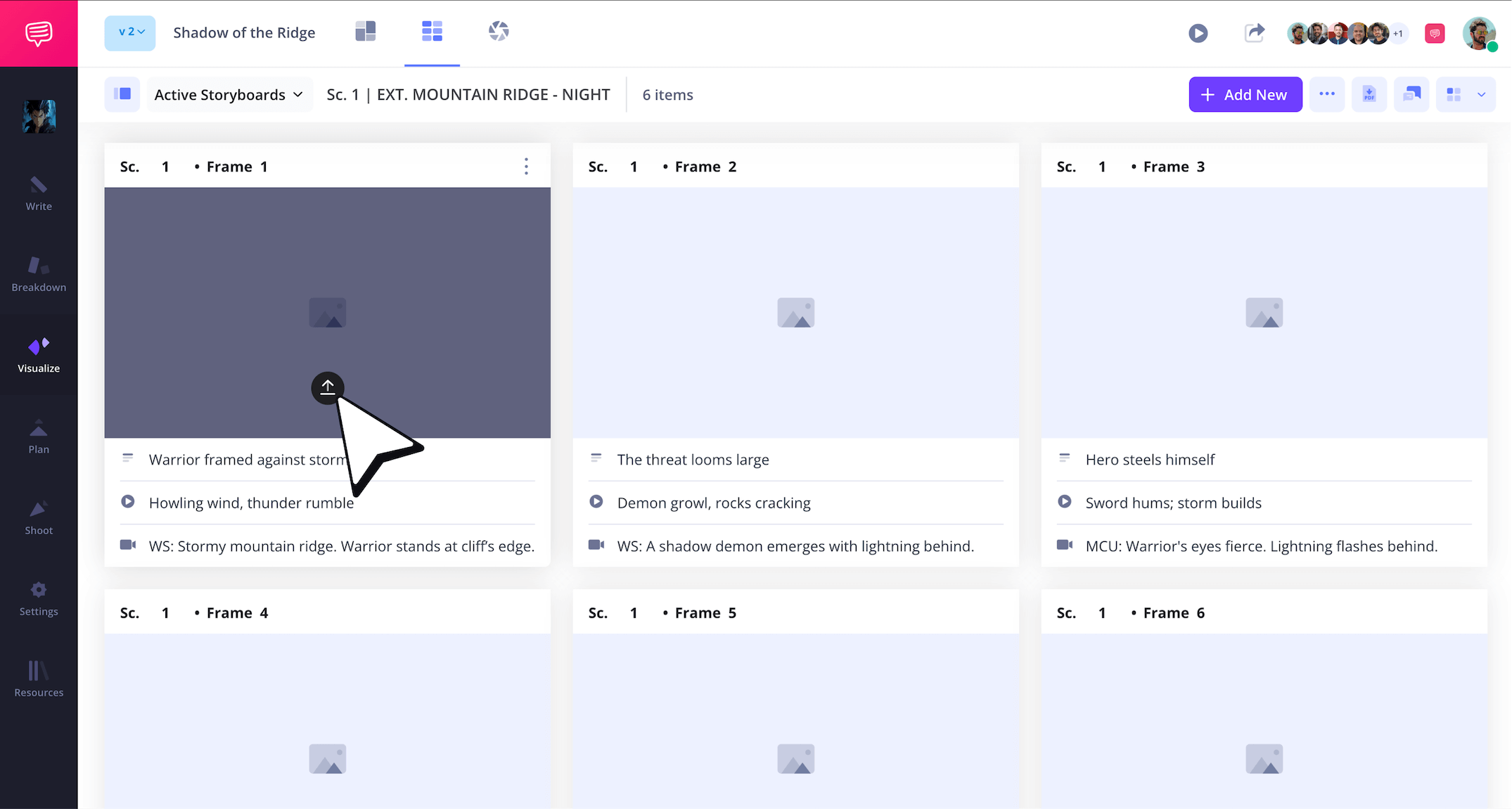Upload an image to Frame 1

[328, 387]
